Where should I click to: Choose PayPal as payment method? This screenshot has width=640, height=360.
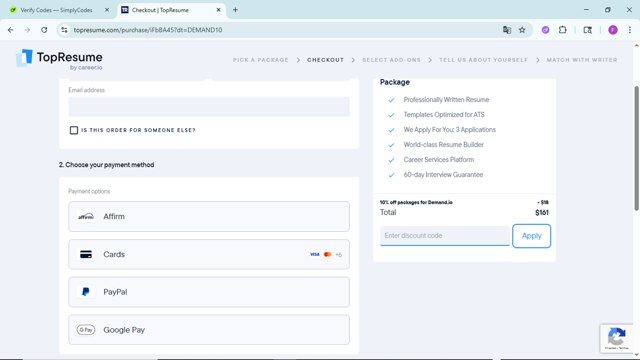pos(209,292)
